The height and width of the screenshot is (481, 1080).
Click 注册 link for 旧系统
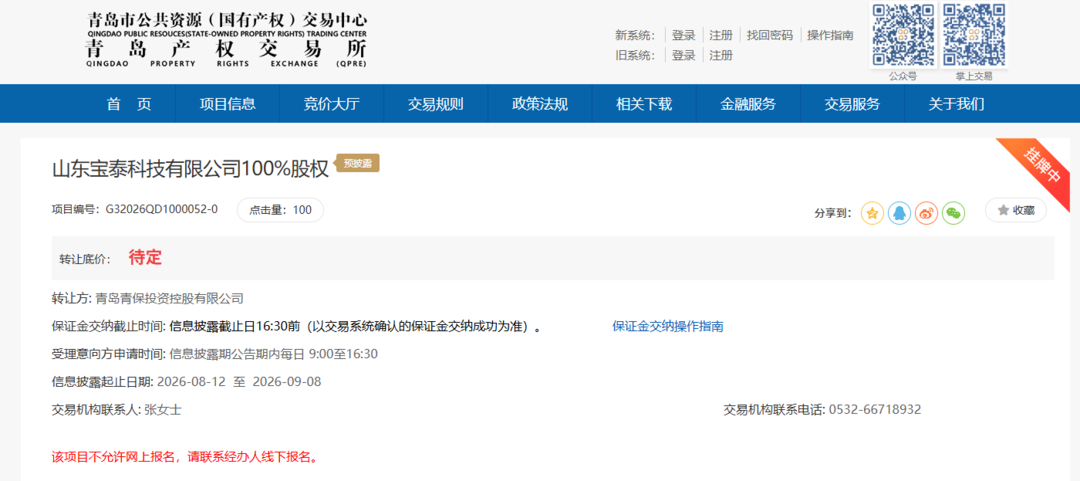(x=720, y=56)
